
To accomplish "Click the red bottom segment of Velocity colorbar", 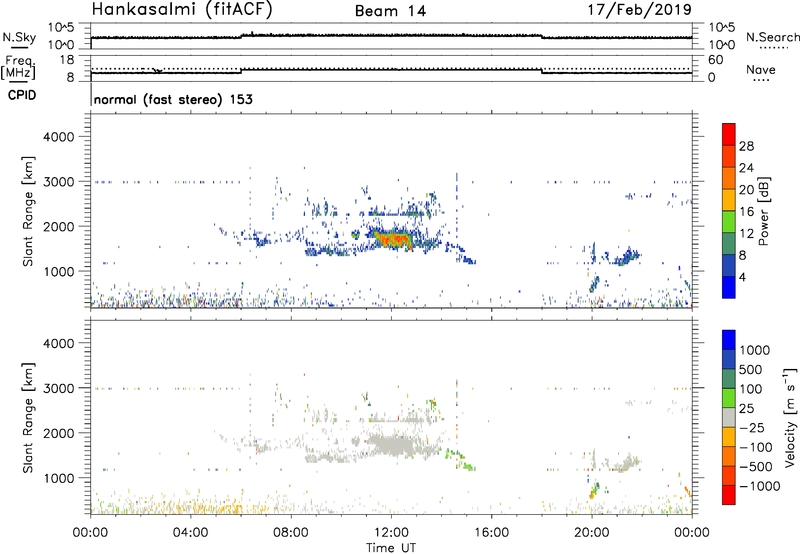I will [729, 495].
